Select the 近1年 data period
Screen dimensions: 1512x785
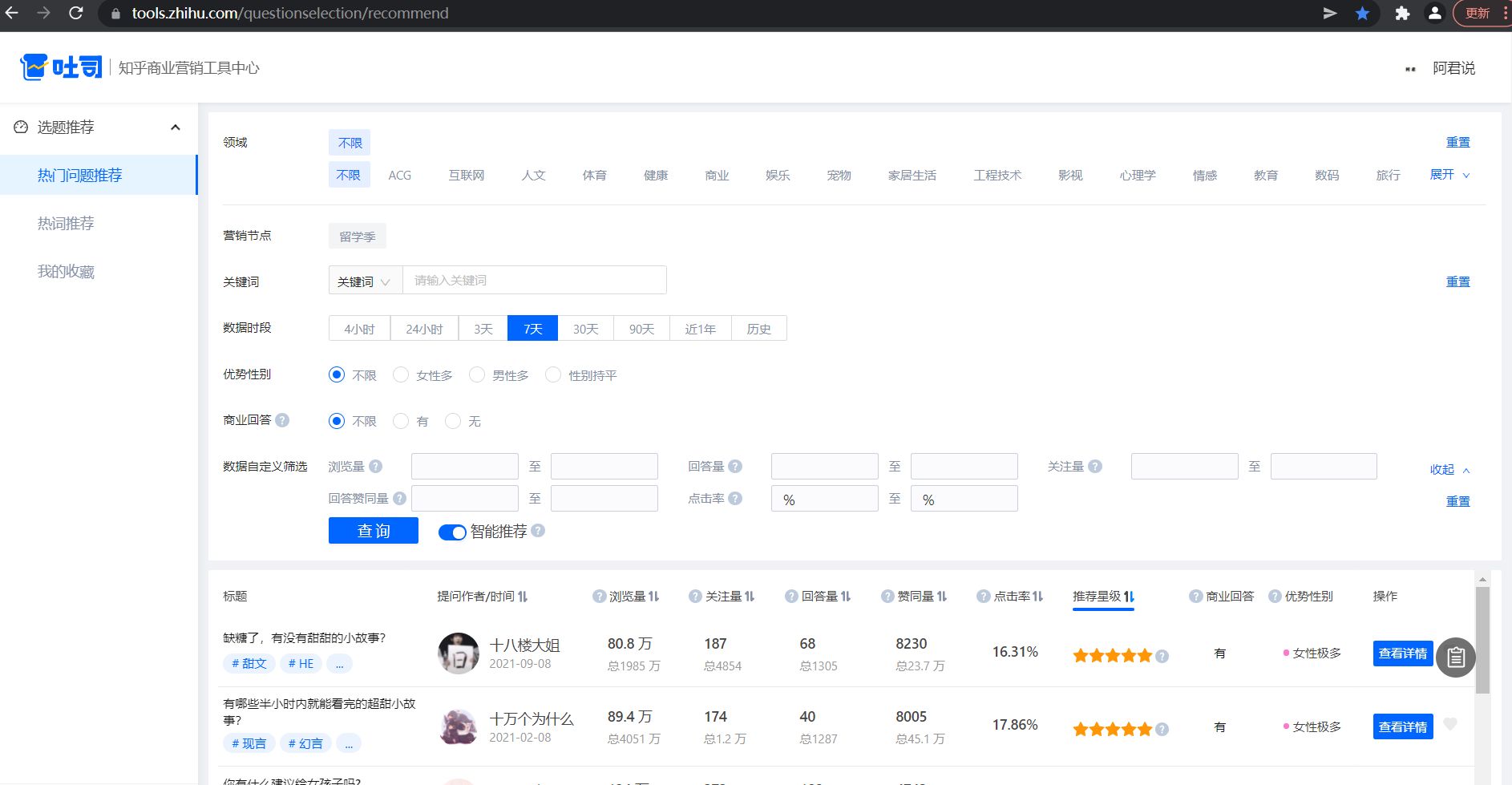pos(700,329)
